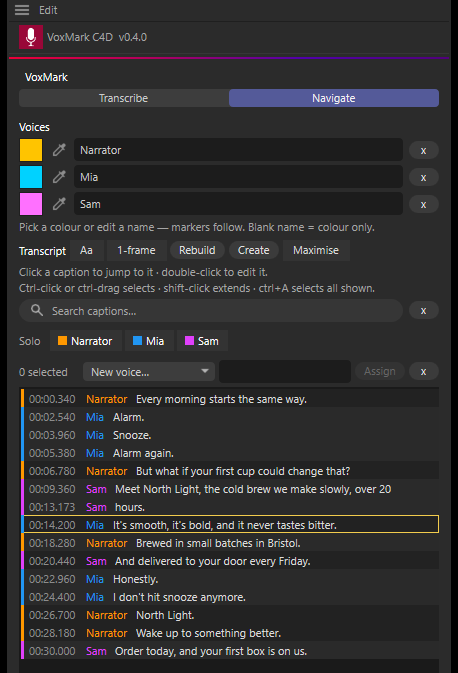The width and height of the screenshot is (458, 673).
Task: Jump to caption 'Snooze.'
Action: 230,435
